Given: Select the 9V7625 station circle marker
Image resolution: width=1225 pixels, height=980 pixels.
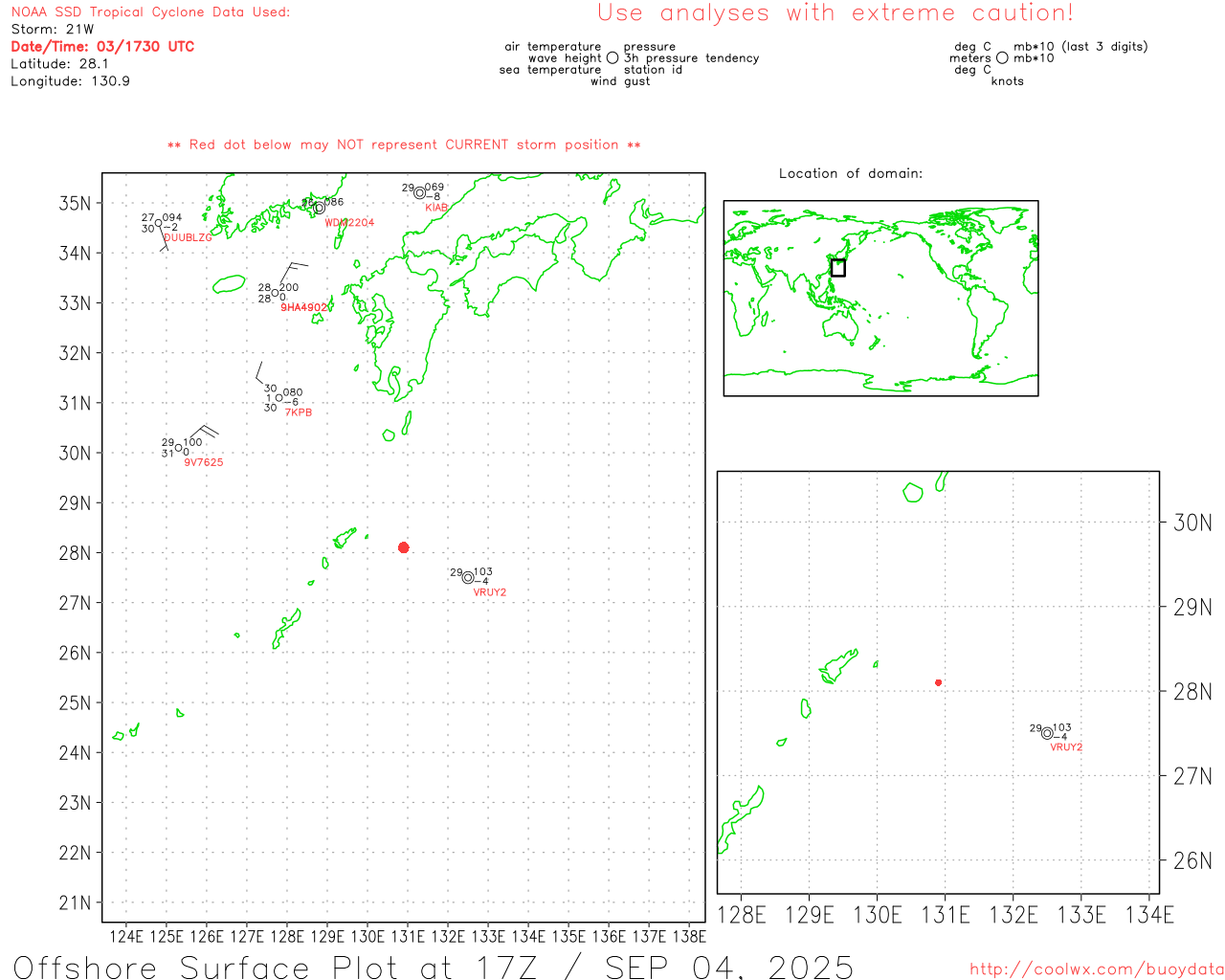Looking at the screenshot, I should coord(178,448).
